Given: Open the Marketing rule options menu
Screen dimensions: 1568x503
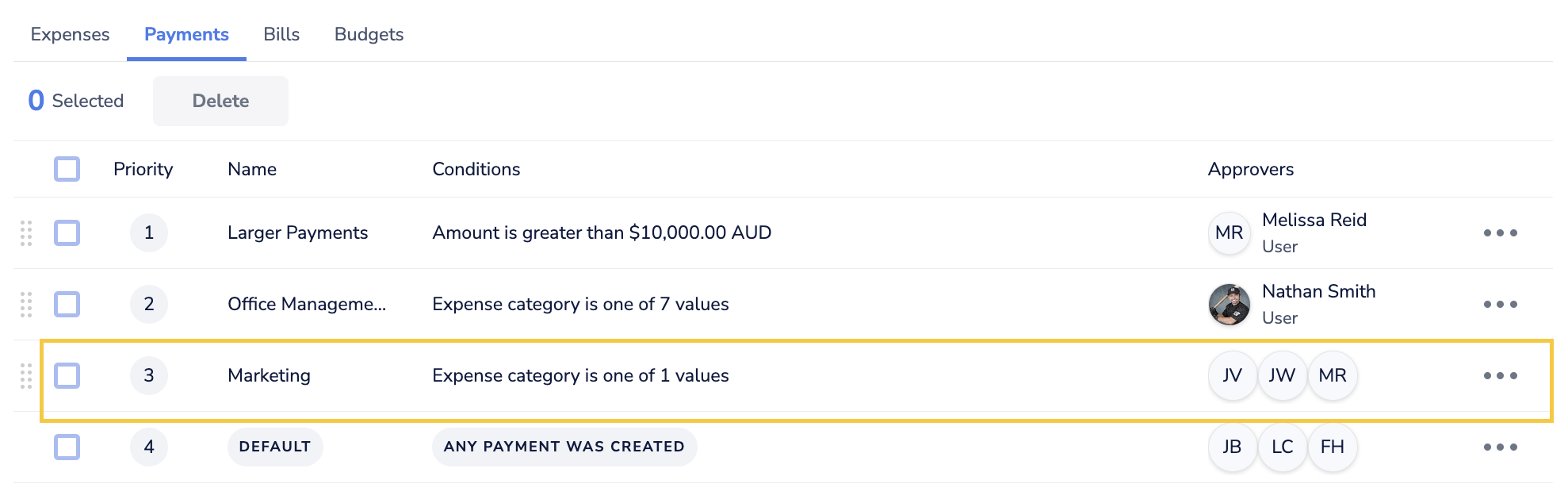Looking at the screenshot, I should [1501, 375].
